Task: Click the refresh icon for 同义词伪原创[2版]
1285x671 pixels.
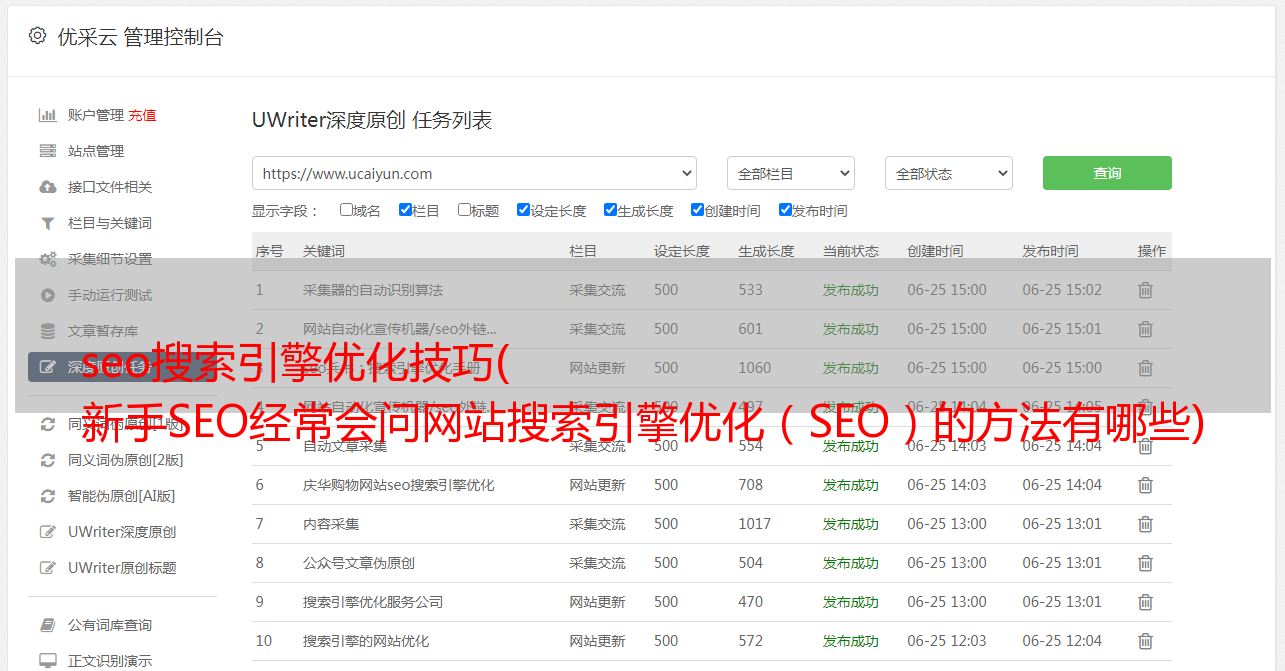Action: pyautogui.click(x=47, y=460)
